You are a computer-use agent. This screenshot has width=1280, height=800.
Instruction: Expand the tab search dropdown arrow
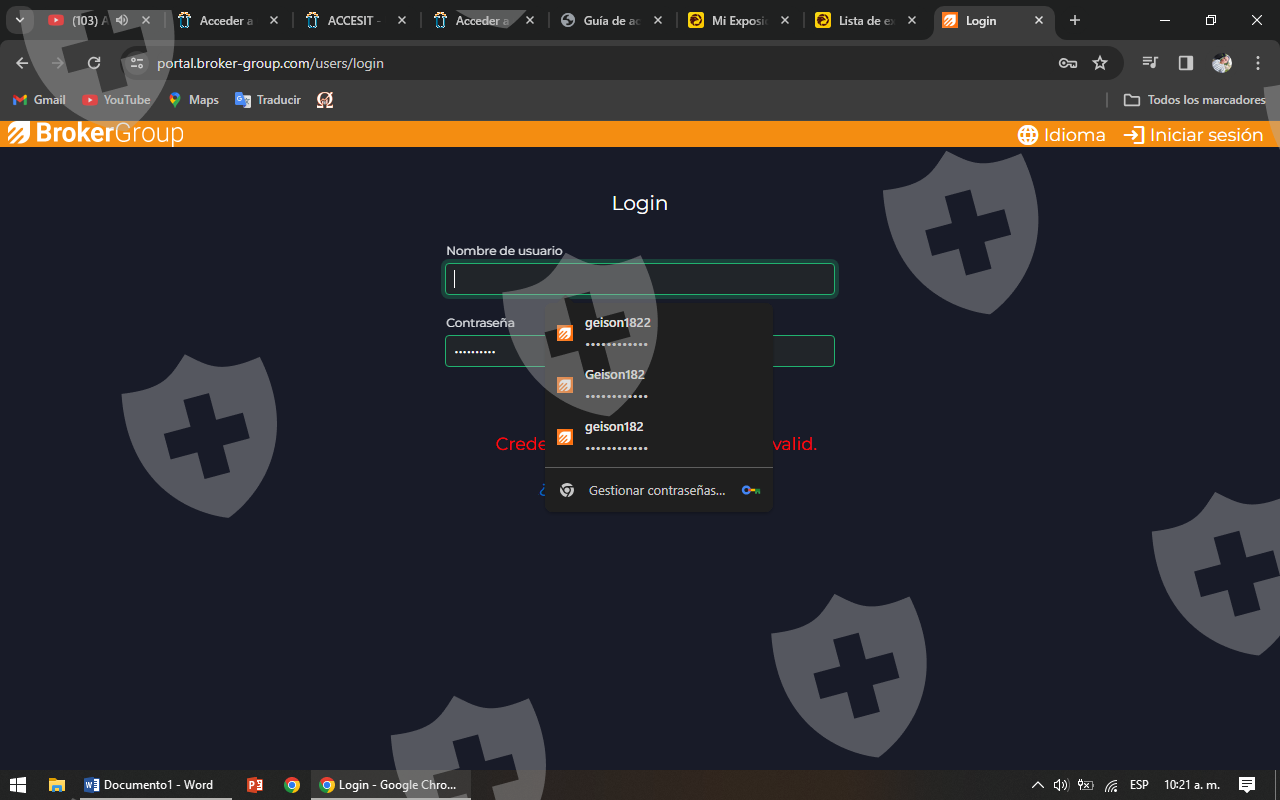click(19, 20)
